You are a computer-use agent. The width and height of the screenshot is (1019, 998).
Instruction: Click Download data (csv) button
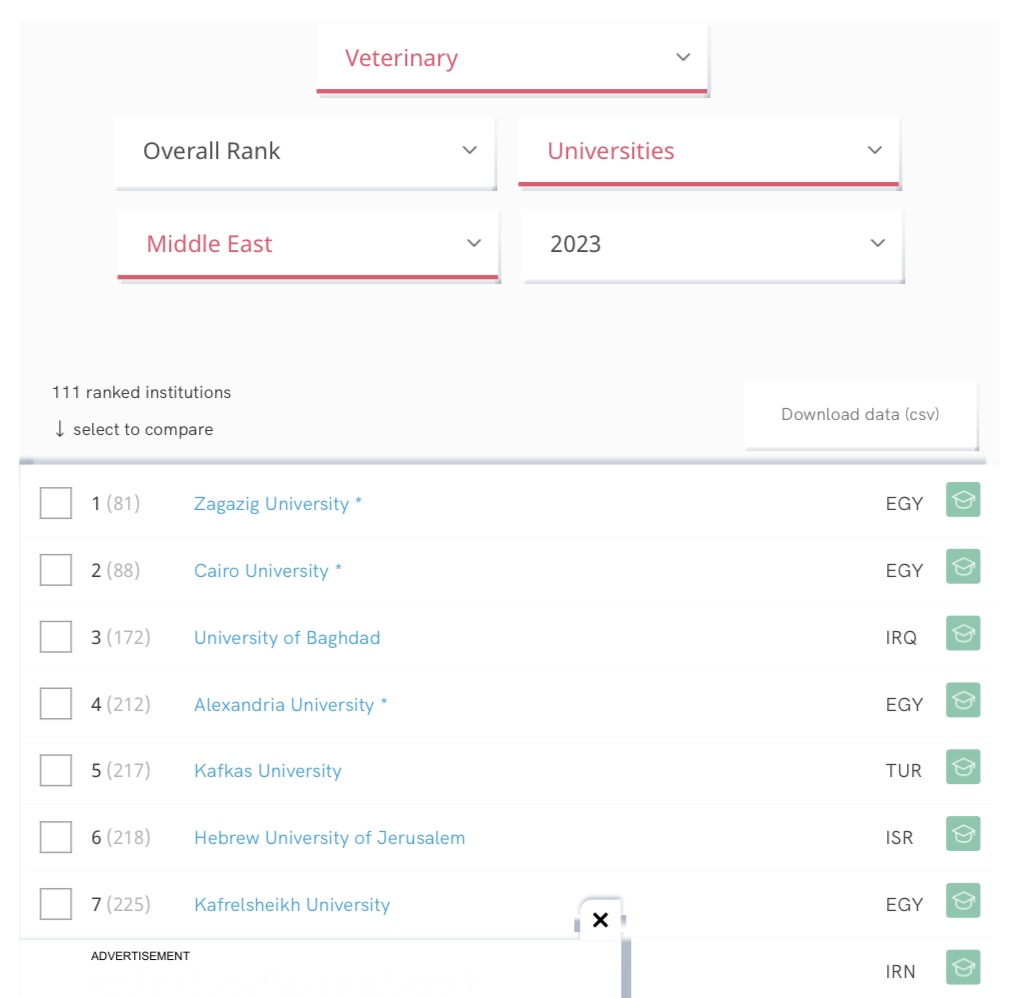tap(860, 414)
